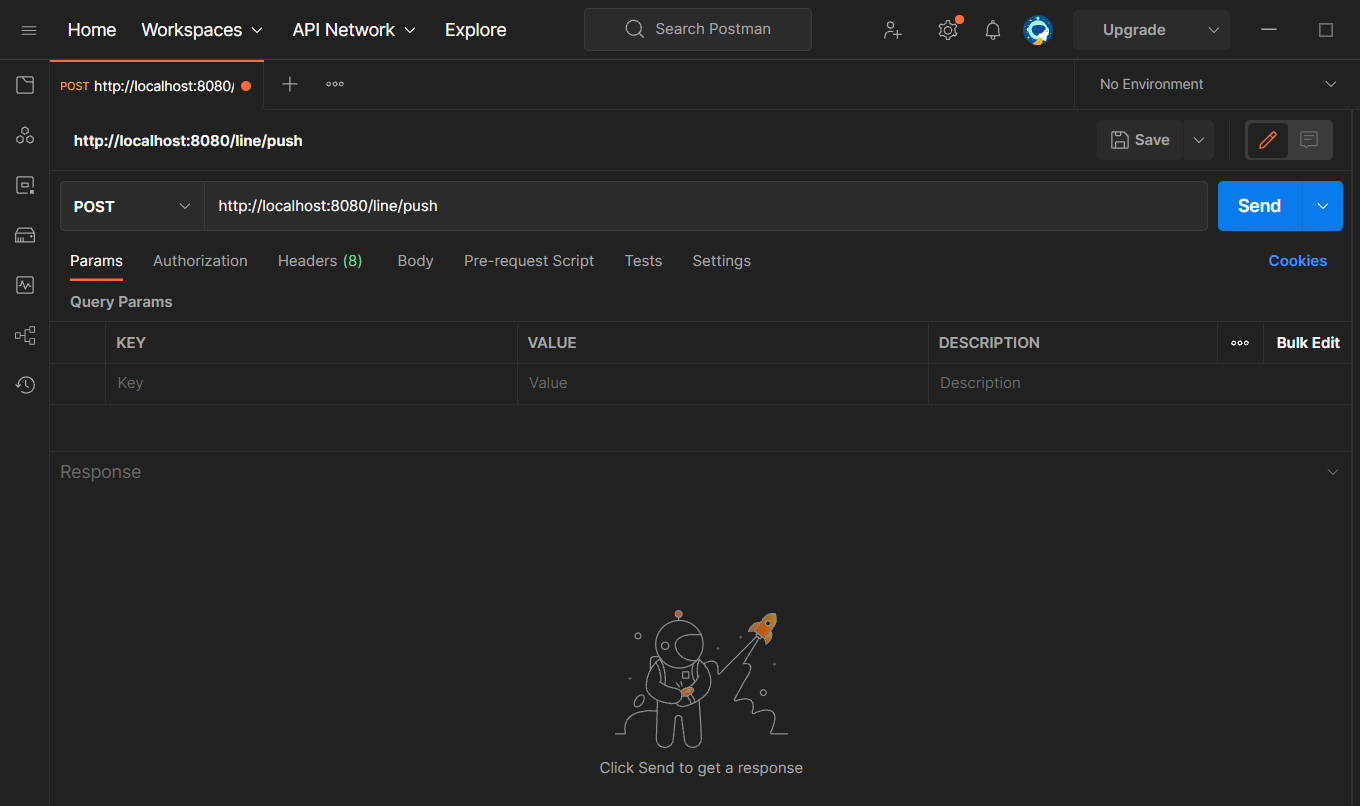Maximize the Postman window
This screenshot has width=1360, height=806.
coord(1326,30)
